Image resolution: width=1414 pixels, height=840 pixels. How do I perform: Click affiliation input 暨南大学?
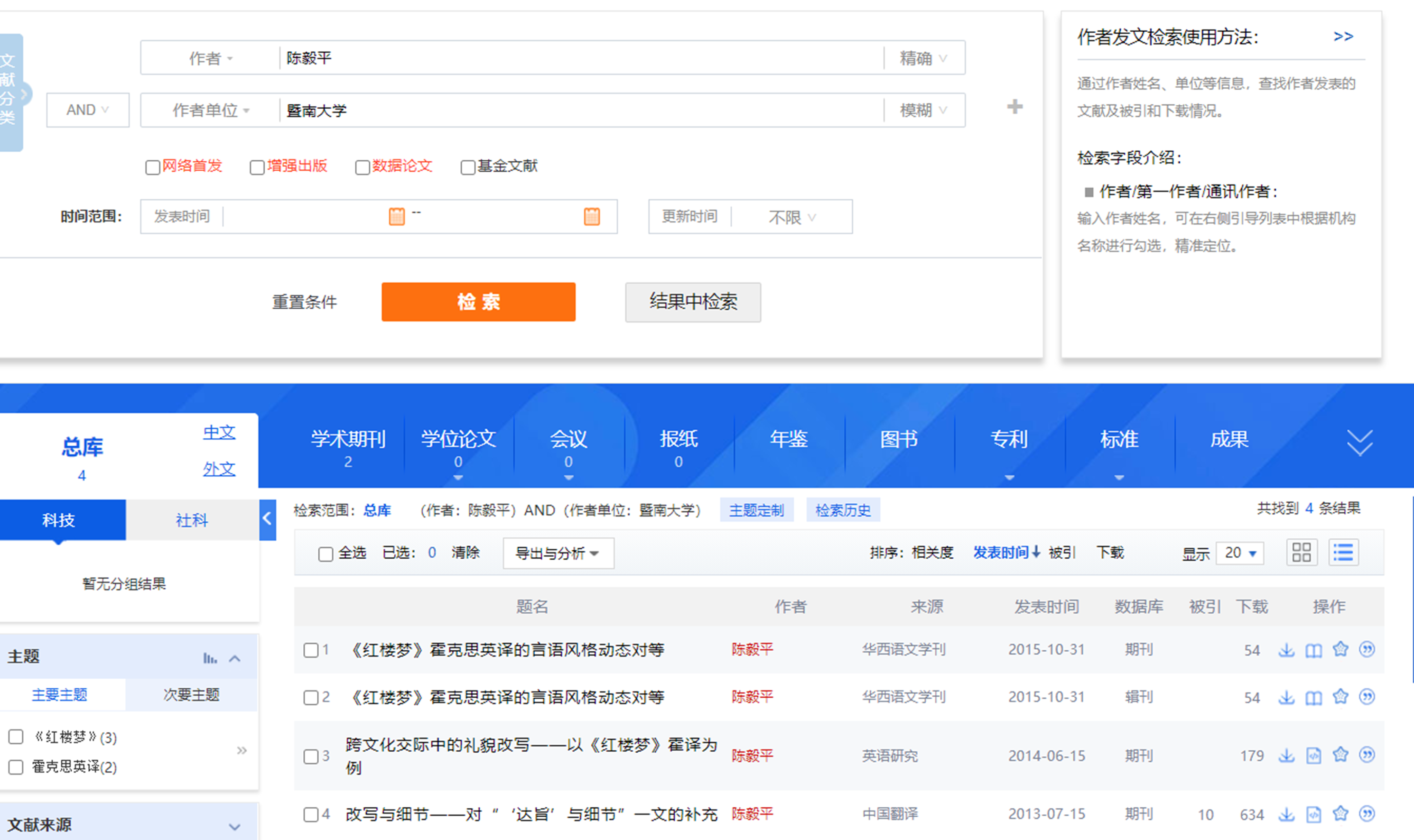[x=581, y=111]
